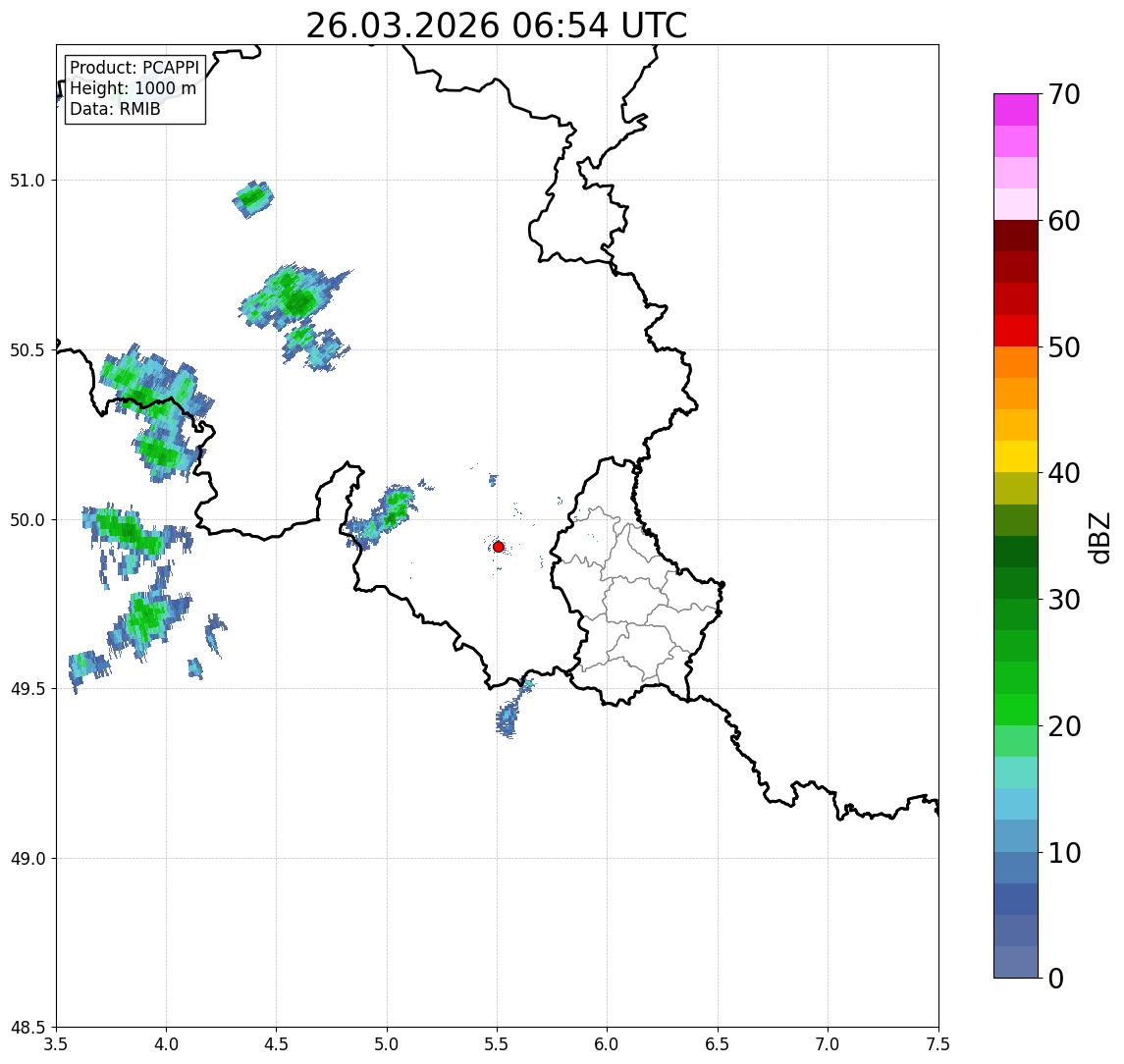Click the 49.0 latitude axis label
Screen dimensions: 1124x1064
coord(27,858)
